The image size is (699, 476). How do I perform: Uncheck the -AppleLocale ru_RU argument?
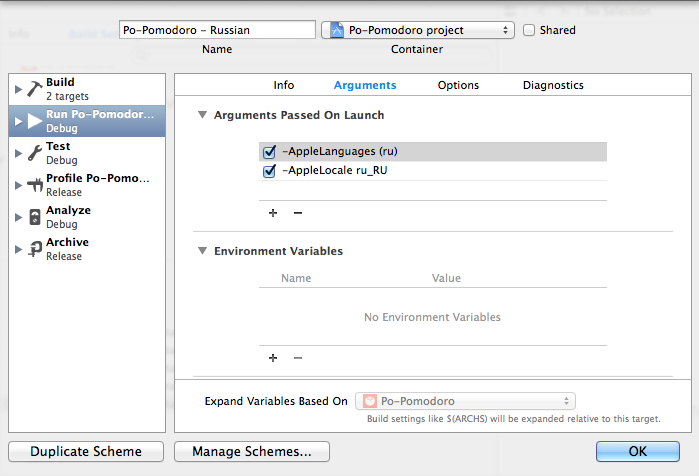(x=269, y=171)
